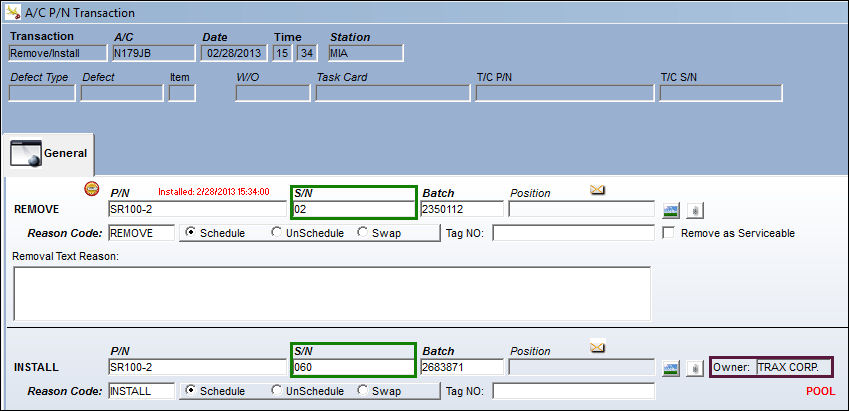Viewport: 849px width, 411px height.
Task: Click the application icon in the title bar
Action: pos(13,12)
